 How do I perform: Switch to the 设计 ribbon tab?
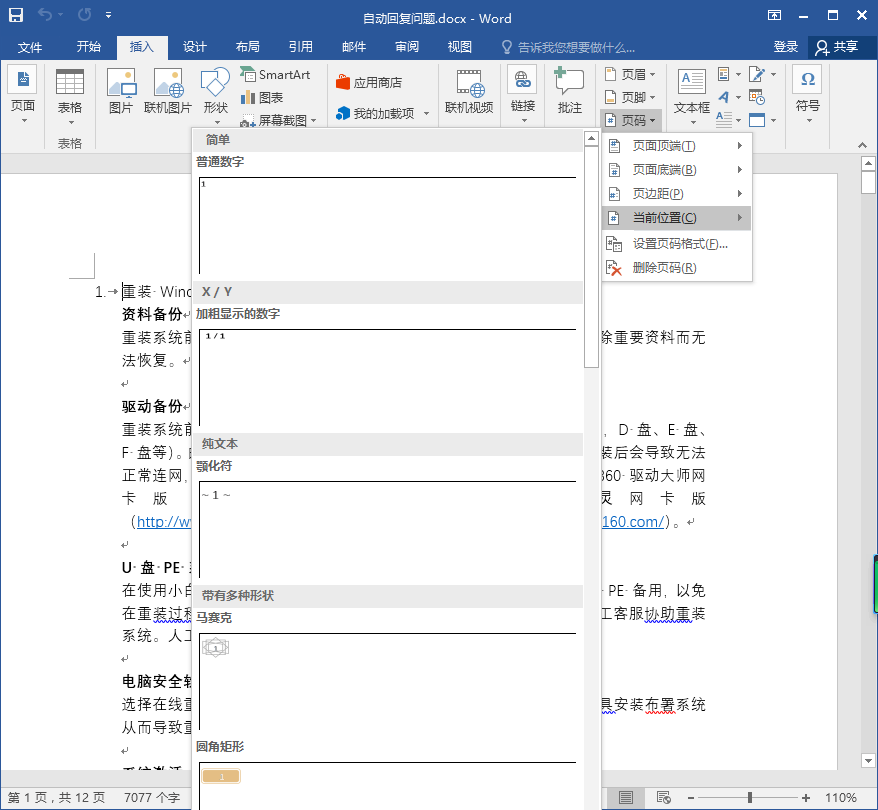pyautogui.click(x=194, y=47)
